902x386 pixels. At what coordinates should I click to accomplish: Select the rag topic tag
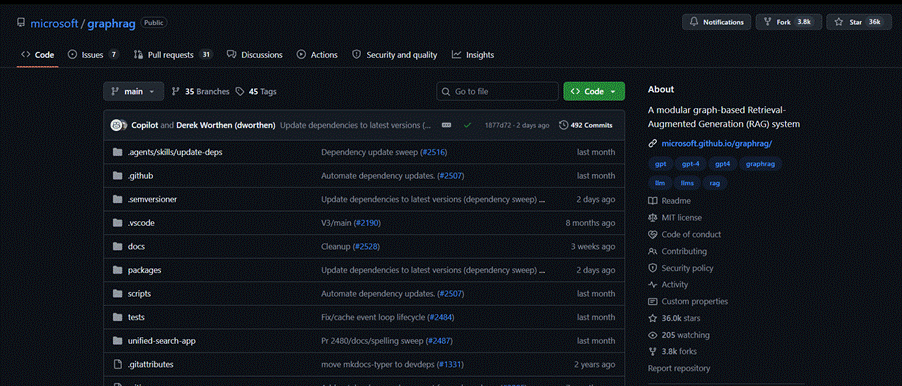coord(714,183)
